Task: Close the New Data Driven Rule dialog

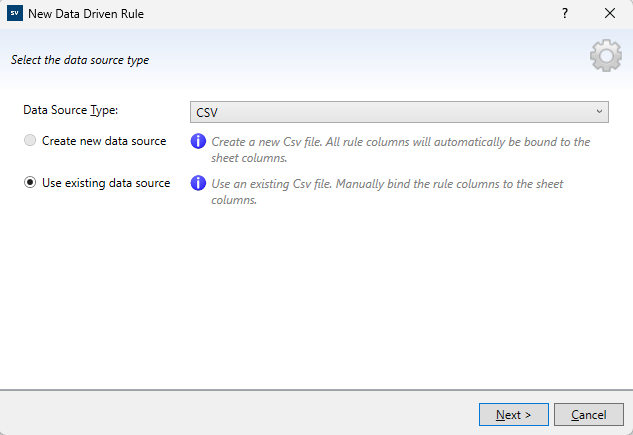Action: (610, 14)
